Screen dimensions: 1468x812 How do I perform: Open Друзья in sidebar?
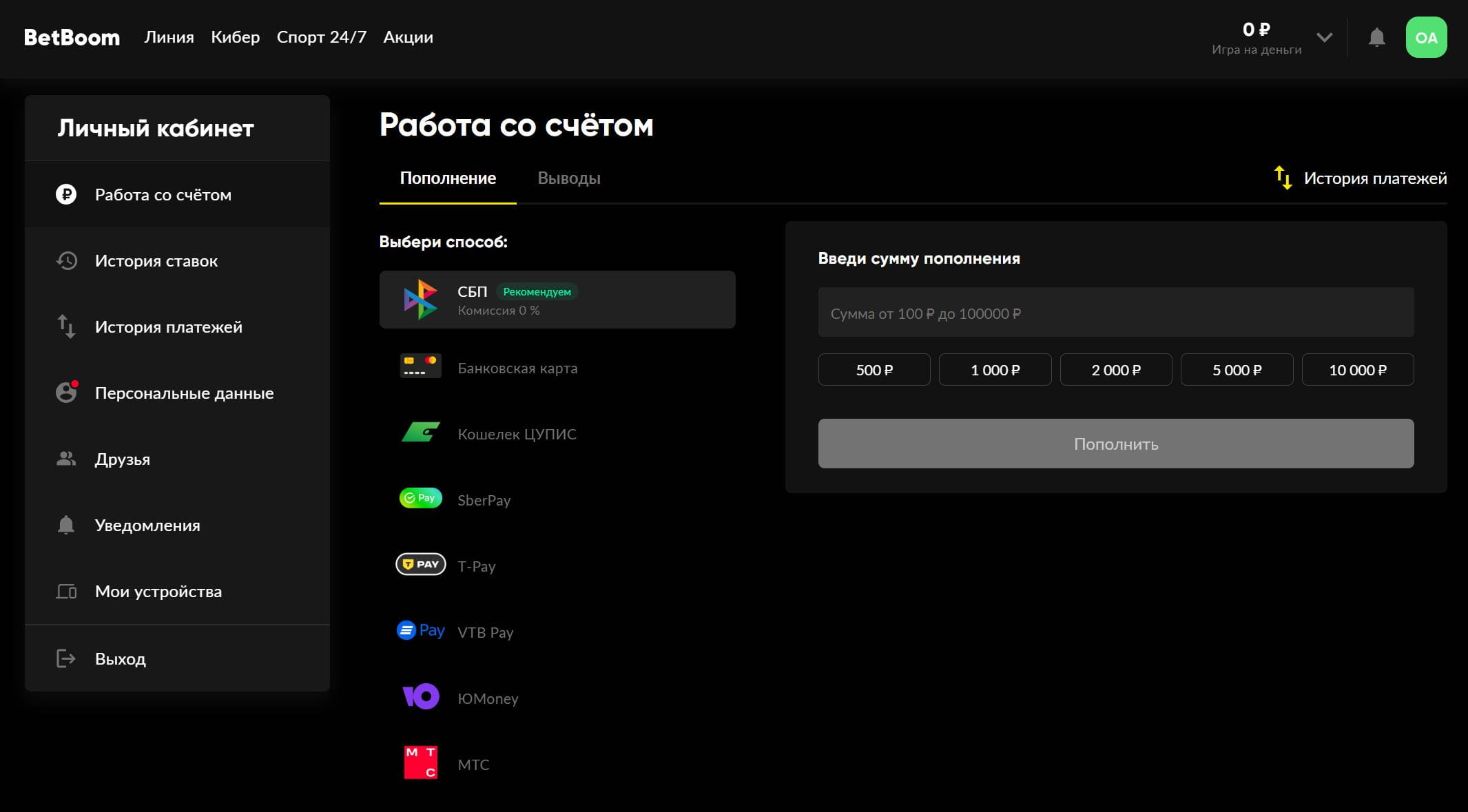pos(177,459)
